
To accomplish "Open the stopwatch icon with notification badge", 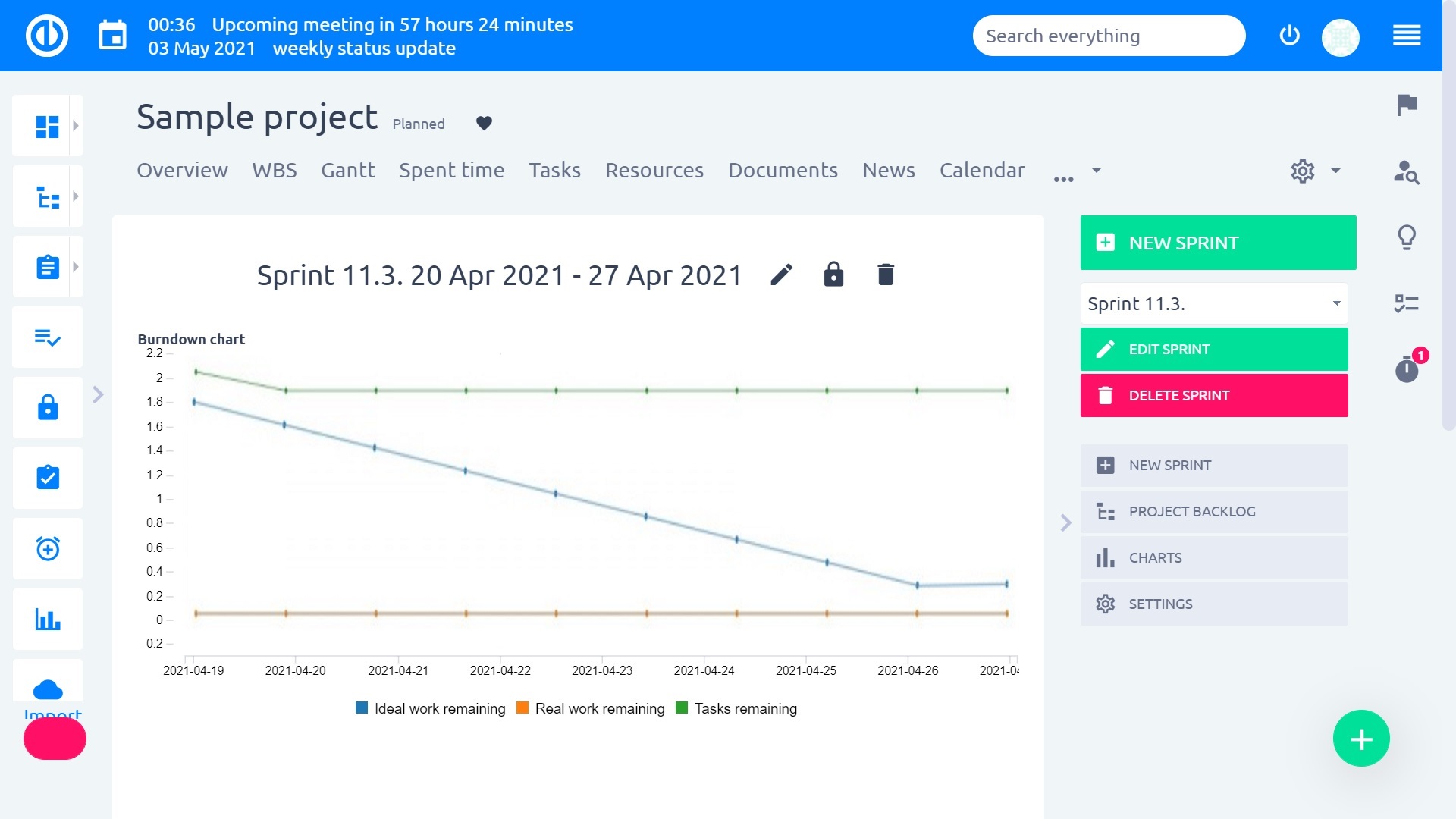I will click(x=1407, y=371).
